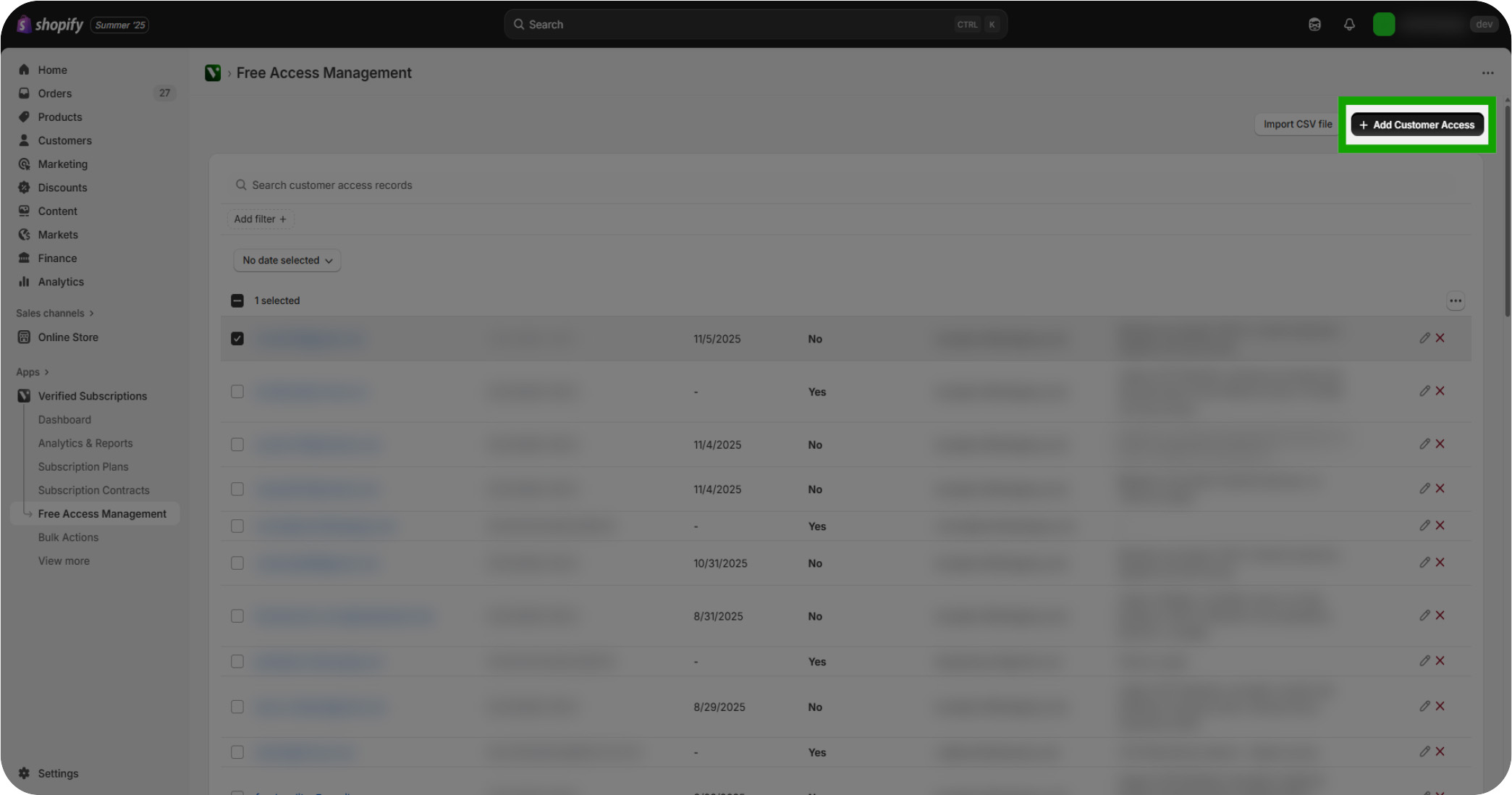Click the Home icon in the sidebar

[x=24, y=70]
